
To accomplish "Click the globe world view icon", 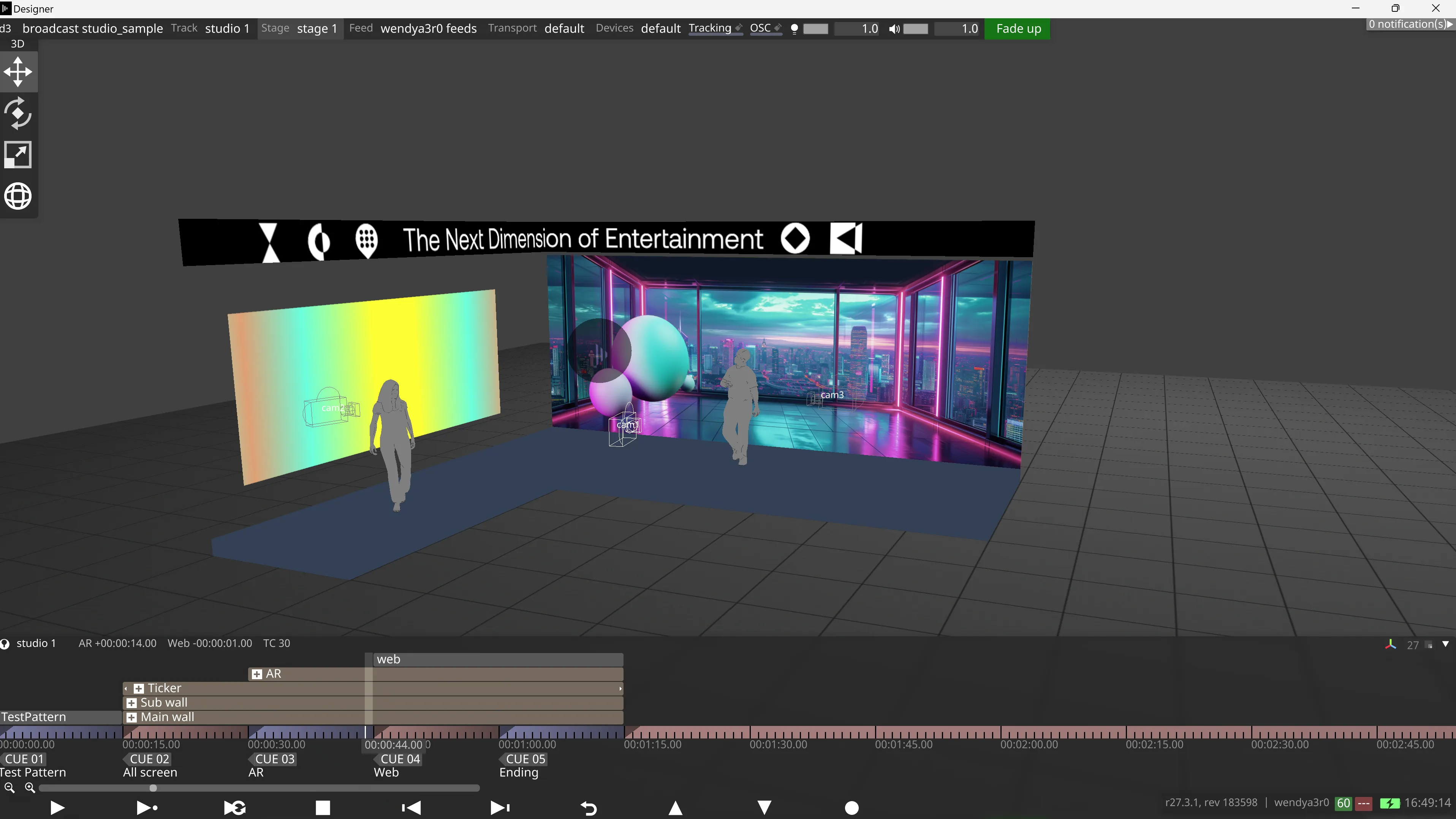I will (17, 196).
